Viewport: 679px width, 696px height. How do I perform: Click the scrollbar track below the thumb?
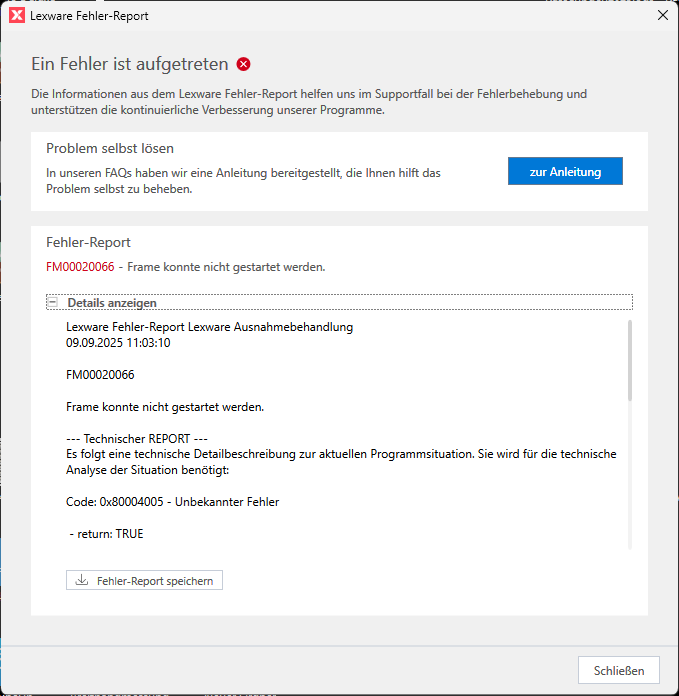(630, 480)
